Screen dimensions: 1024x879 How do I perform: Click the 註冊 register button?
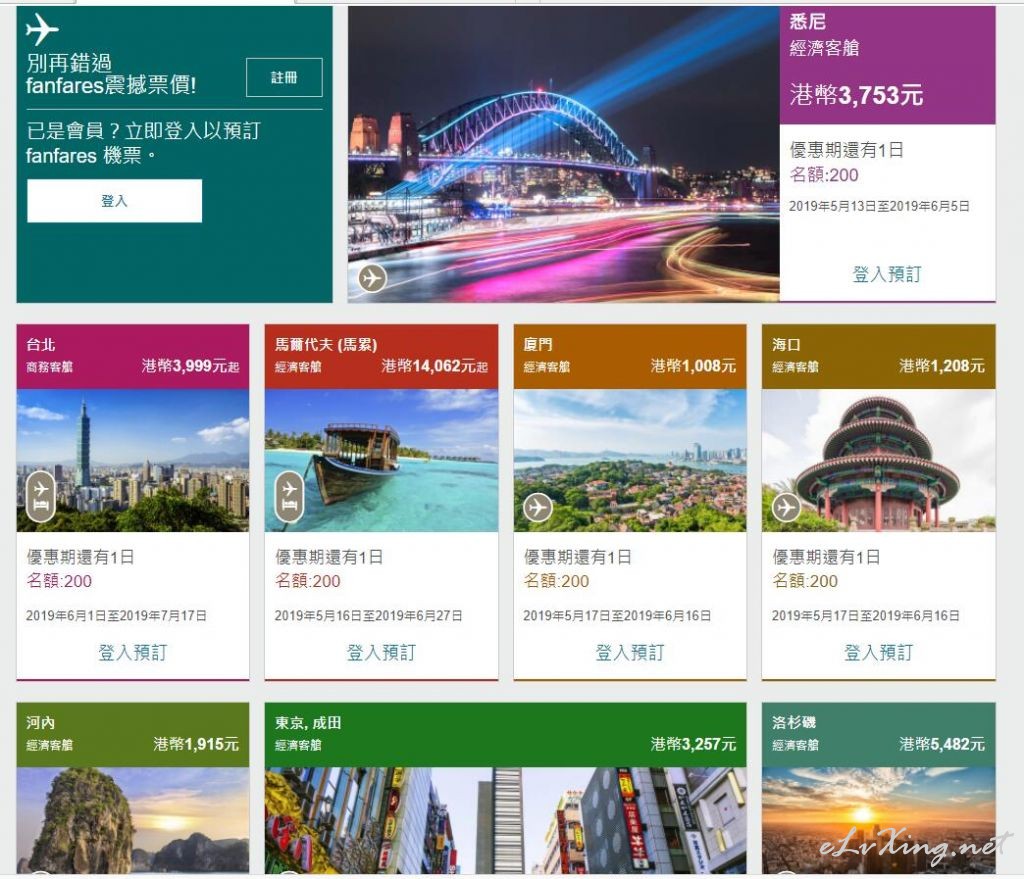tap(284, 77)
